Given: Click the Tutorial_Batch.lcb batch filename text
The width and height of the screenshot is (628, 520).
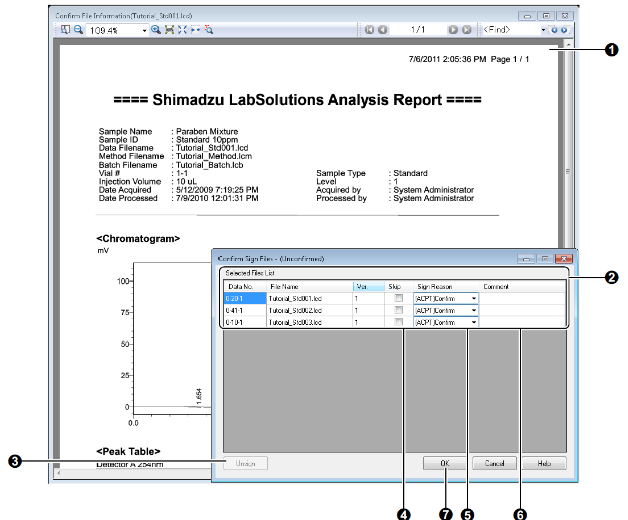Looking at the screenshot, I should tap(209, 165).
